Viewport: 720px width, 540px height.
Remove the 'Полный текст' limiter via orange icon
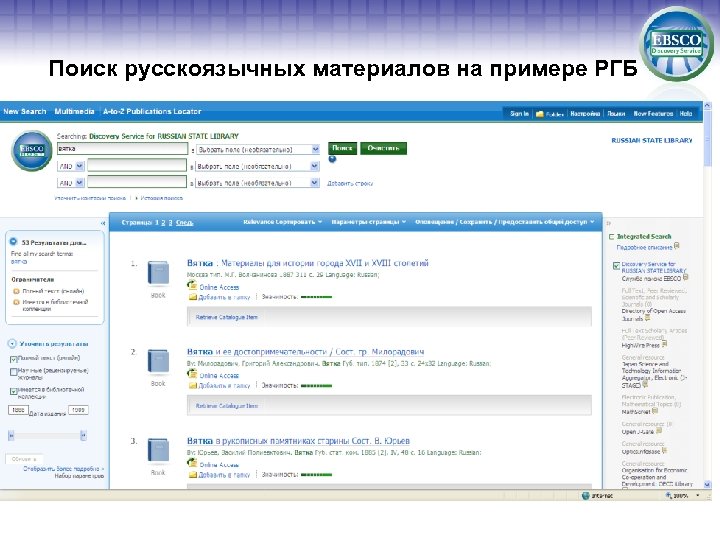click(x=16, y=291)
